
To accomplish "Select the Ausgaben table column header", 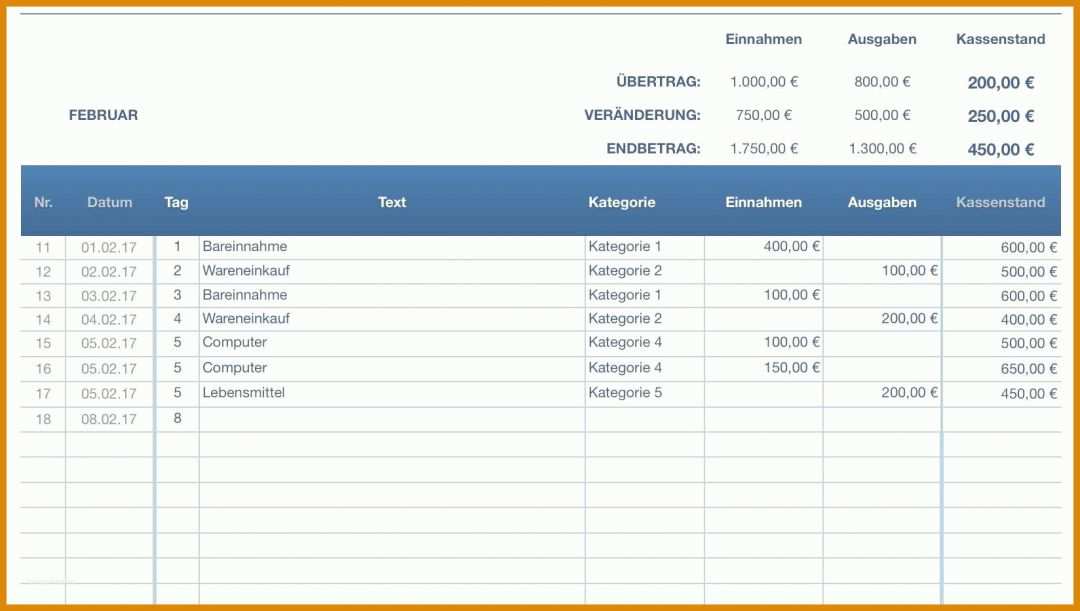I will point(882,202).
